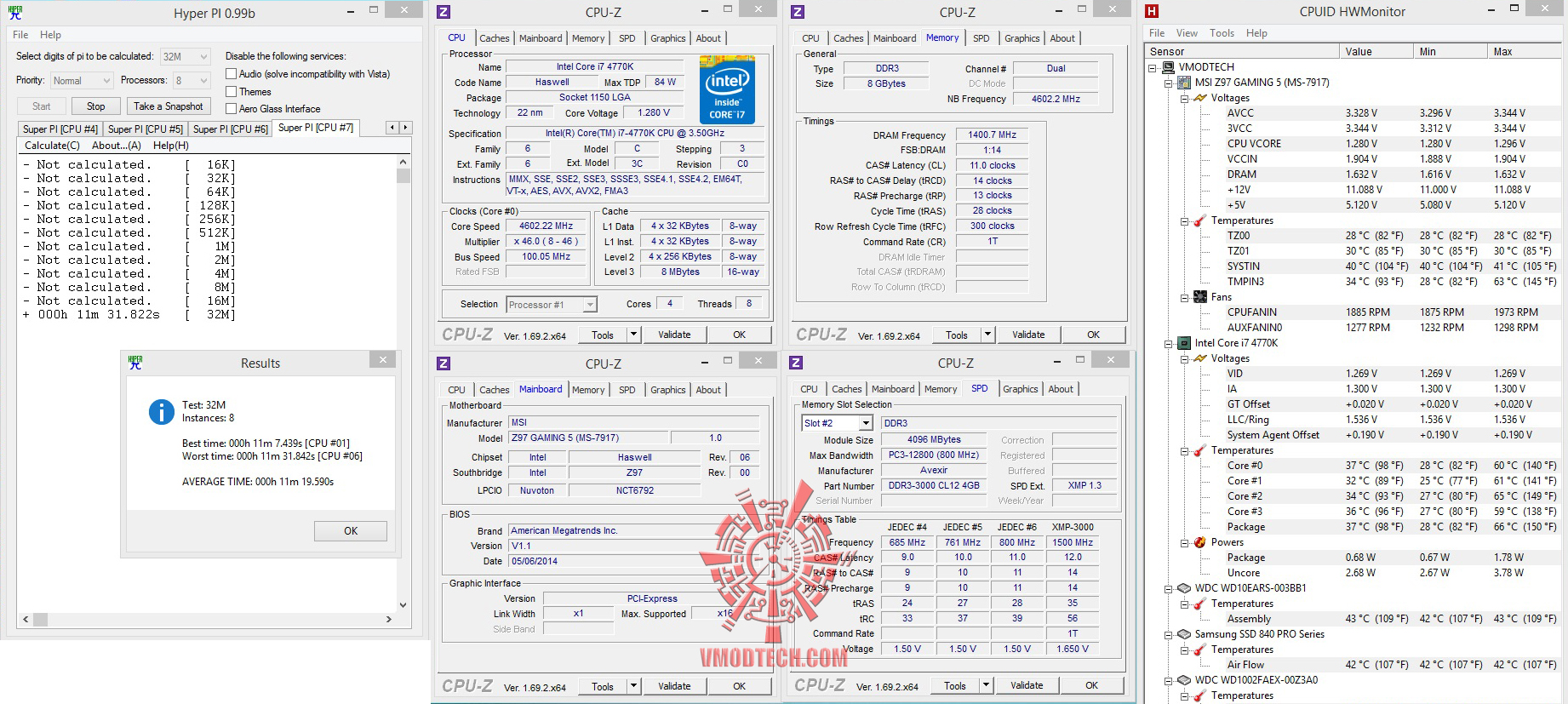Click the Voltages icon under MSI Z97 GAMING 5

[x=1200, y=98]
